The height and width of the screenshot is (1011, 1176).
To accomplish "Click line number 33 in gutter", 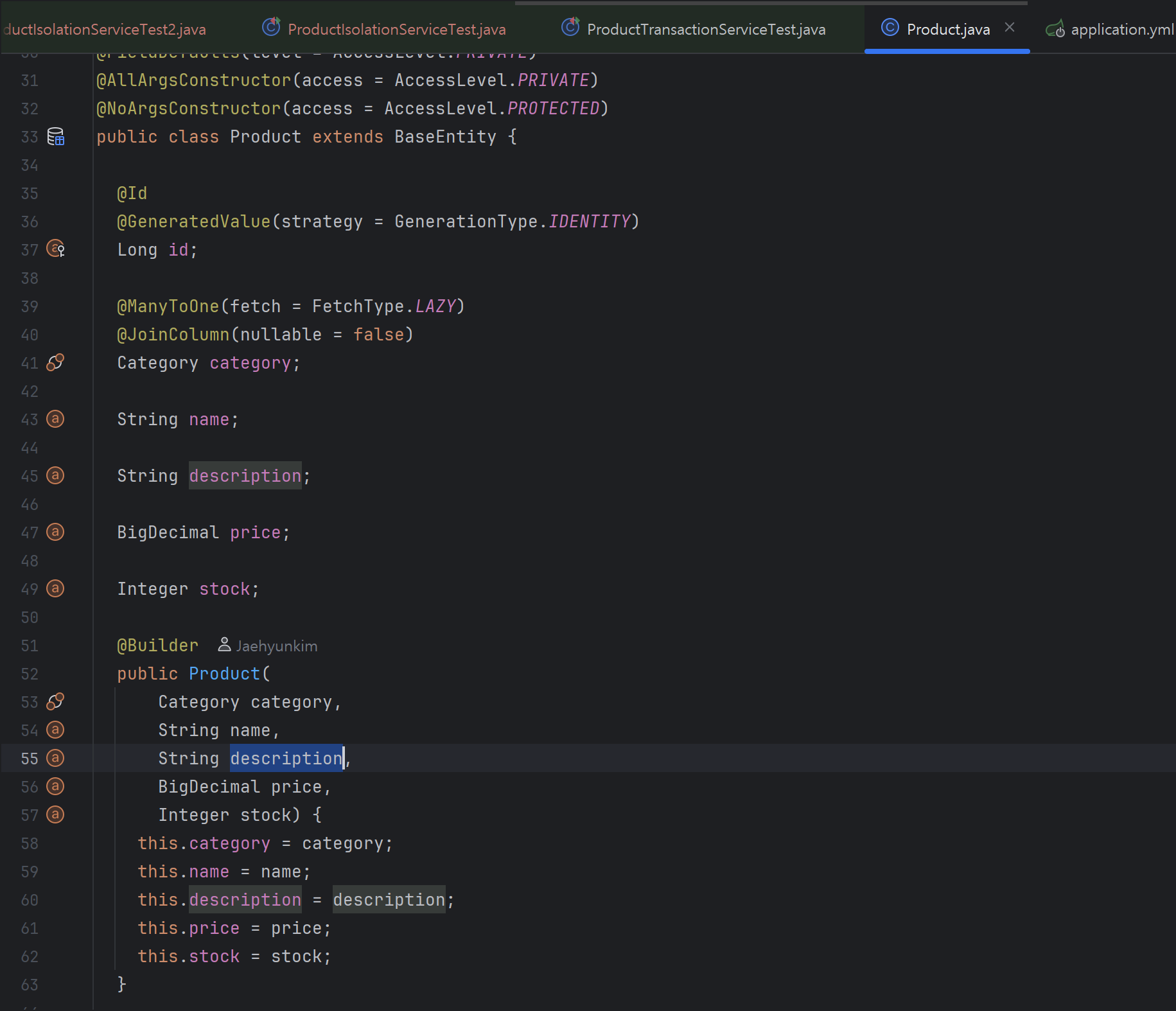I will pyautogui.click(x=30, y=137).
